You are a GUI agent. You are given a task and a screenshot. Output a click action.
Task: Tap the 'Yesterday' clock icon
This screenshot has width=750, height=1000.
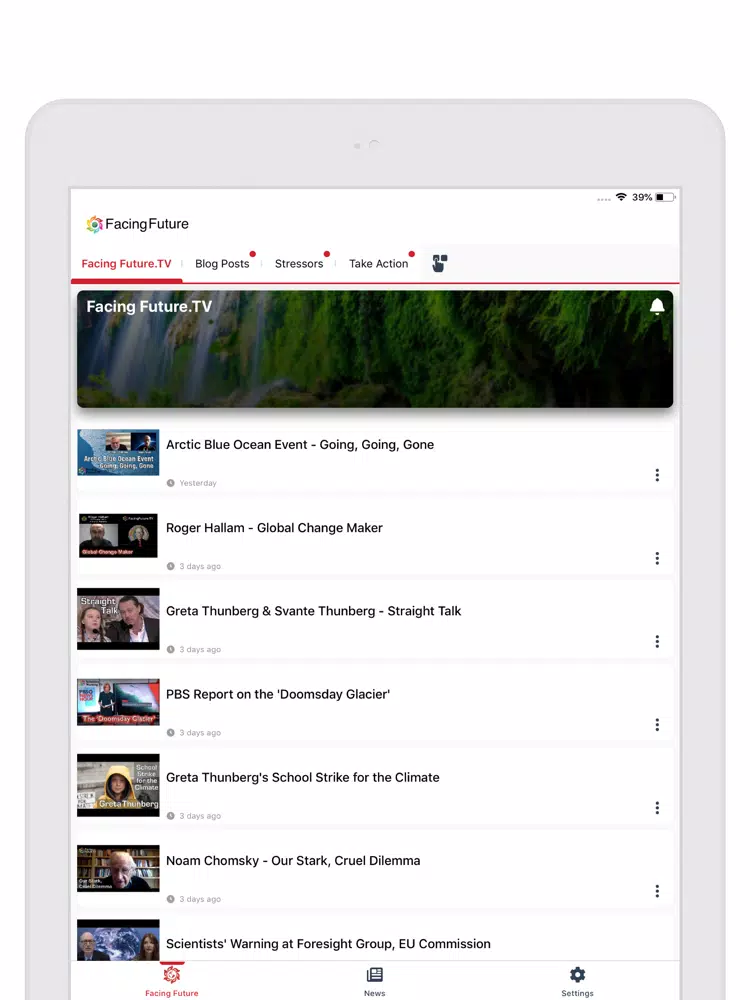tap(170, 483)
